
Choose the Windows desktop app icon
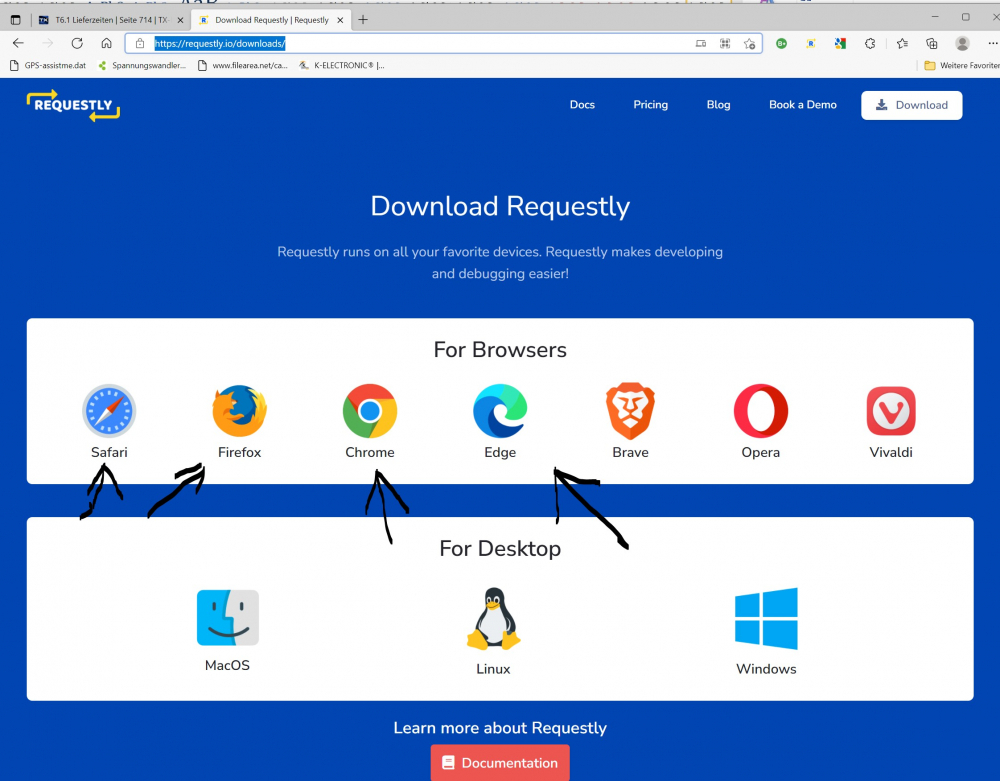[766, 618]
